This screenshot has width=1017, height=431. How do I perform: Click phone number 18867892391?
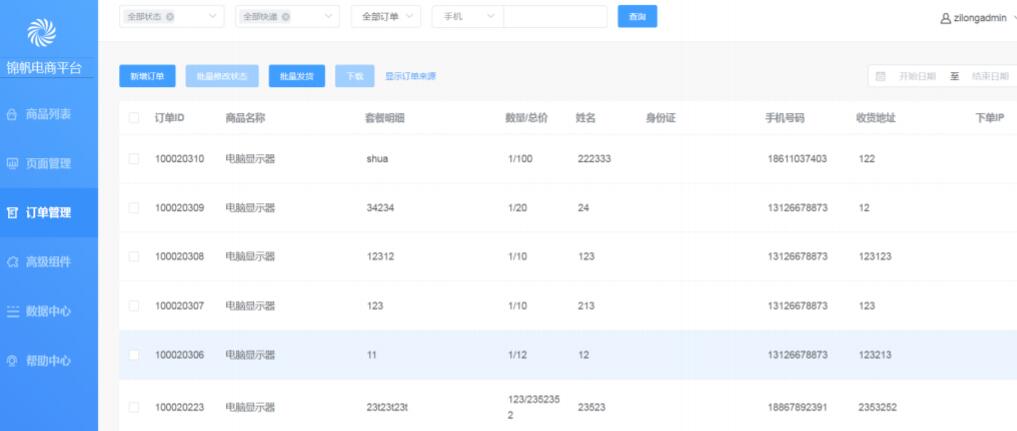(x=797, y=408)
